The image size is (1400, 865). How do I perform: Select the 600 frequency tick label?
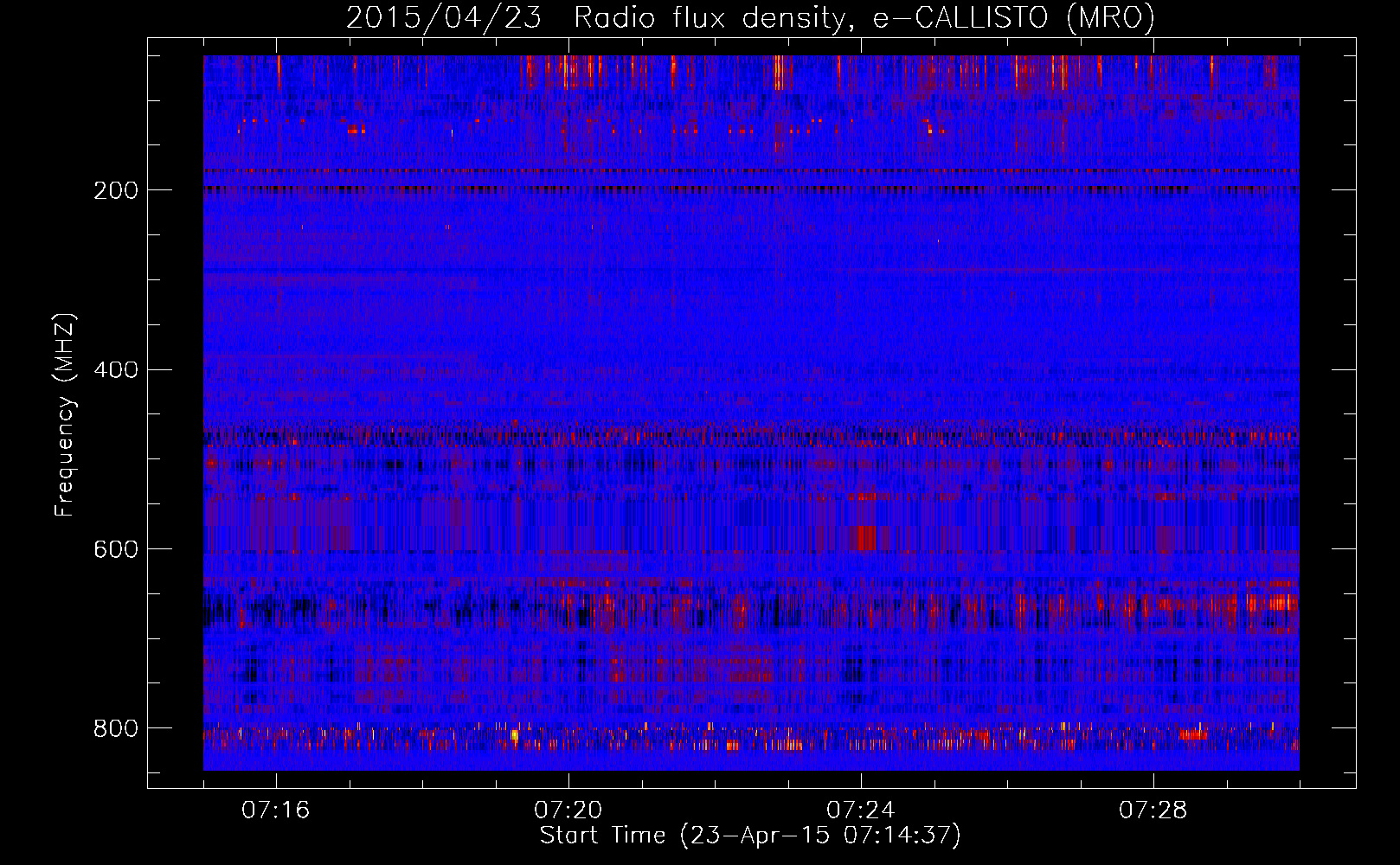pos(116,549)
